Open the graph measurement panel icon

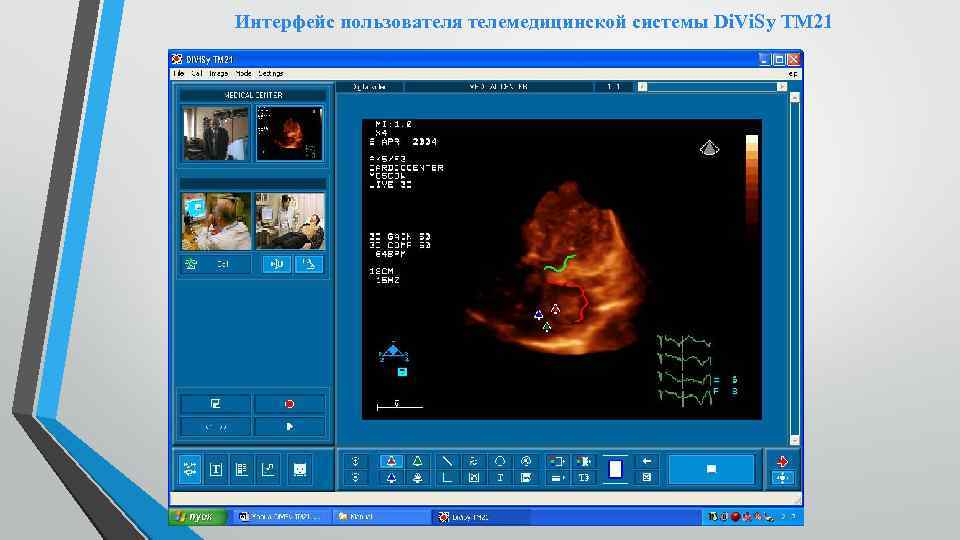point(268,470)
